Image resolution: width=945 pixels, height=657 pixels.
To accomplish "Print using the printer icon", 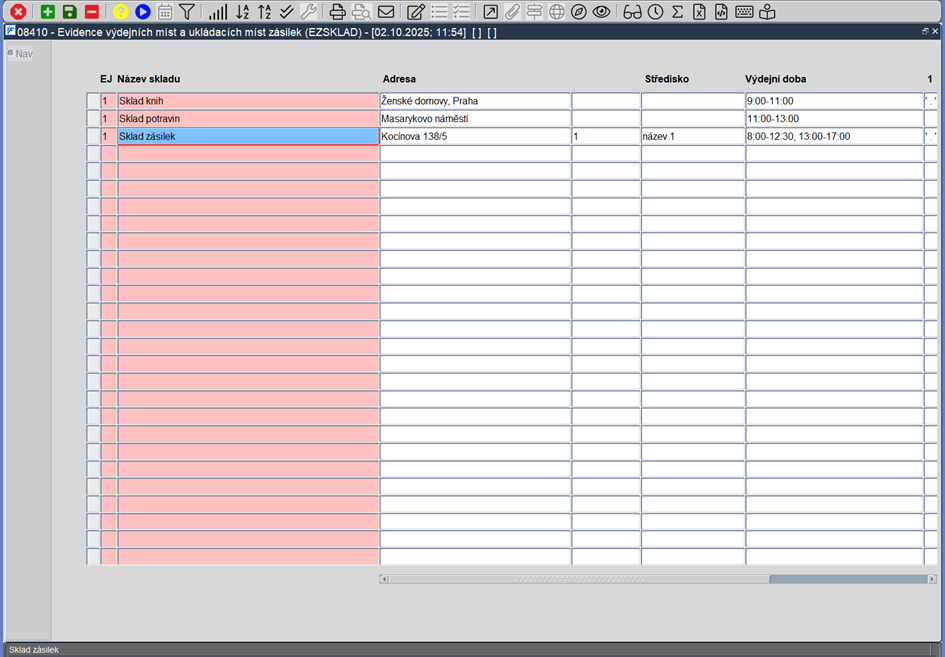I will tap(338, 11).
